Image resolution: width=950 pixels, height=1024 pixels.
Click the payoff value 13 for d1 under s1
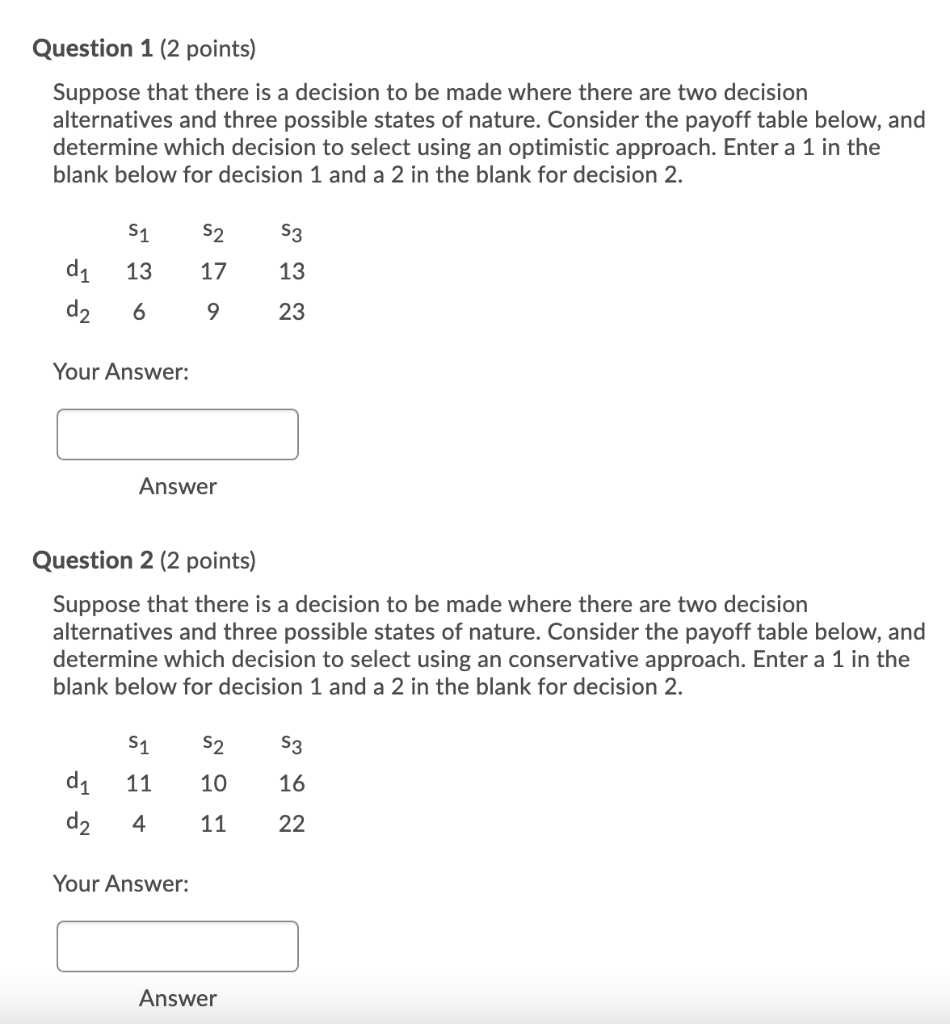[139, 270]
